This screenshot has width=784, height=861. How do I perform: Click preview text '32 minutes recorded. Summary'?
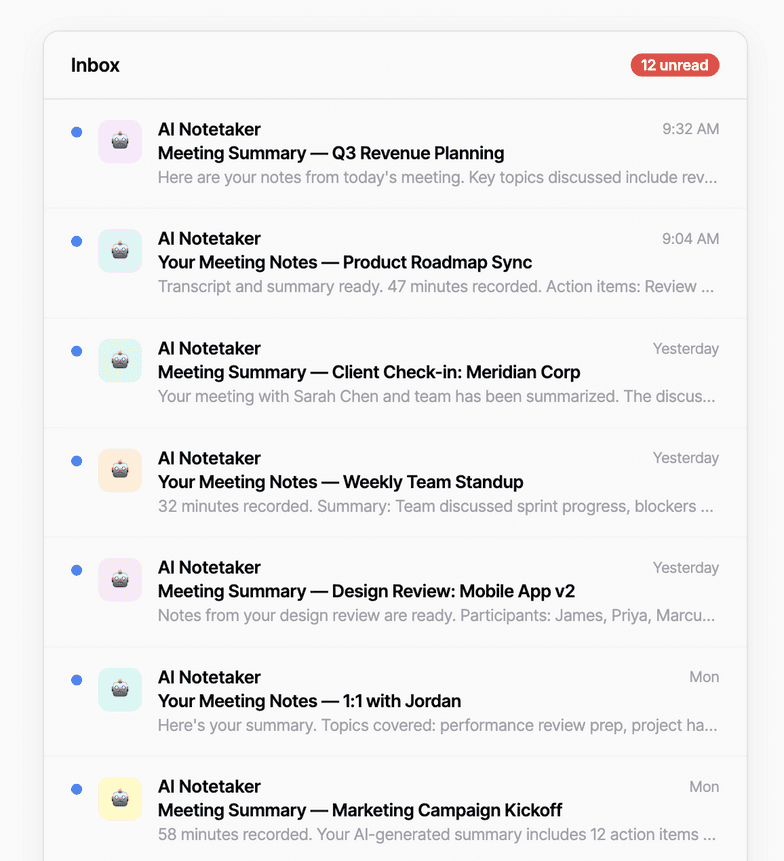(274, 506)
